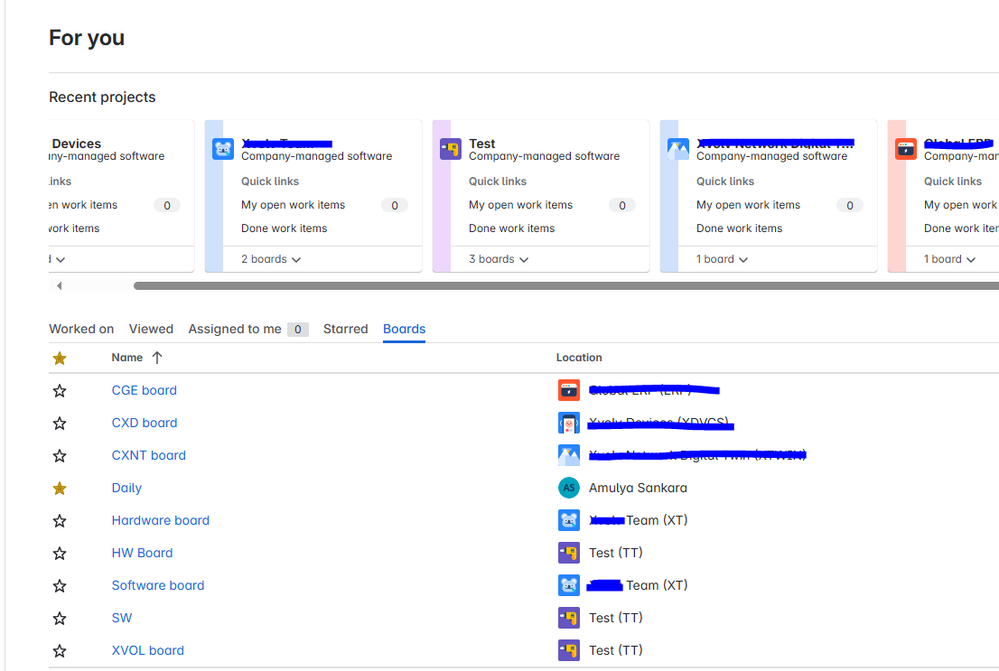The image size is (999, 671).
Task: Star the CXNT board row
Action: click(59, 456)
